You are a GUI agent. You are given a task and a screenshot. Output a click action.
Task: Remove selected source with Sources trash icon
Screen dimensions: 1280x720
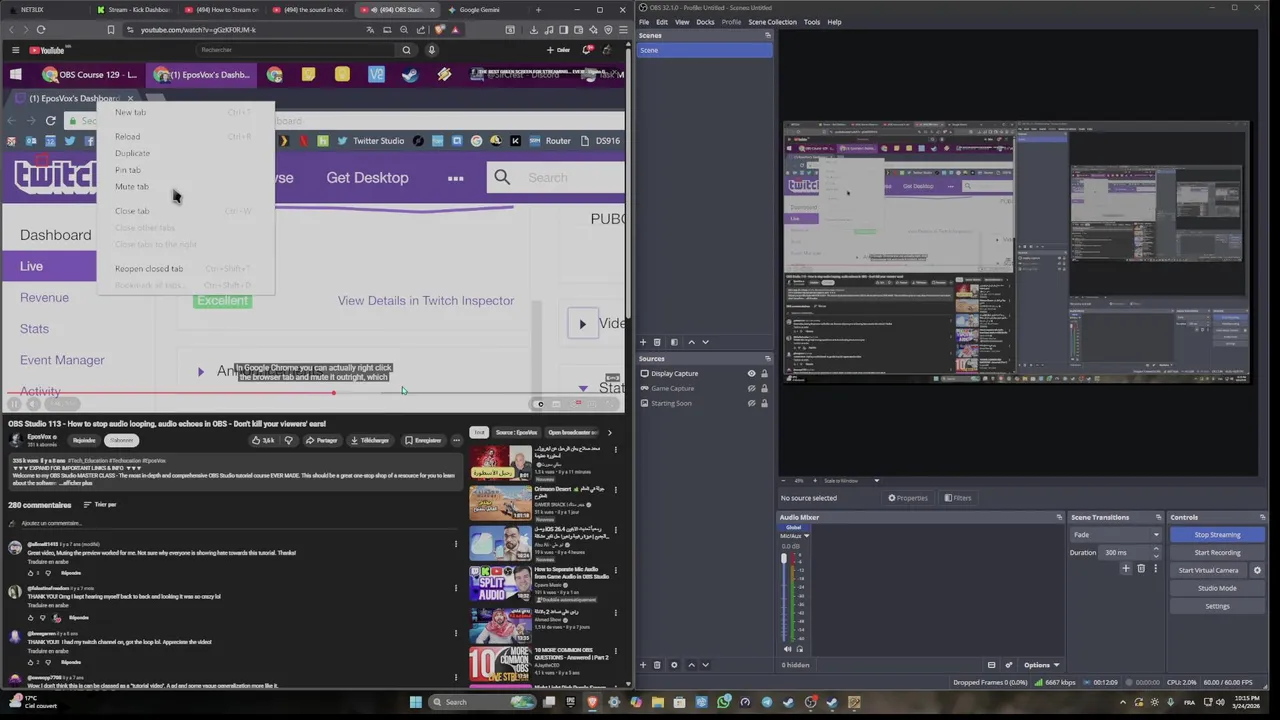pyautogui.click(x=657, y=665)
